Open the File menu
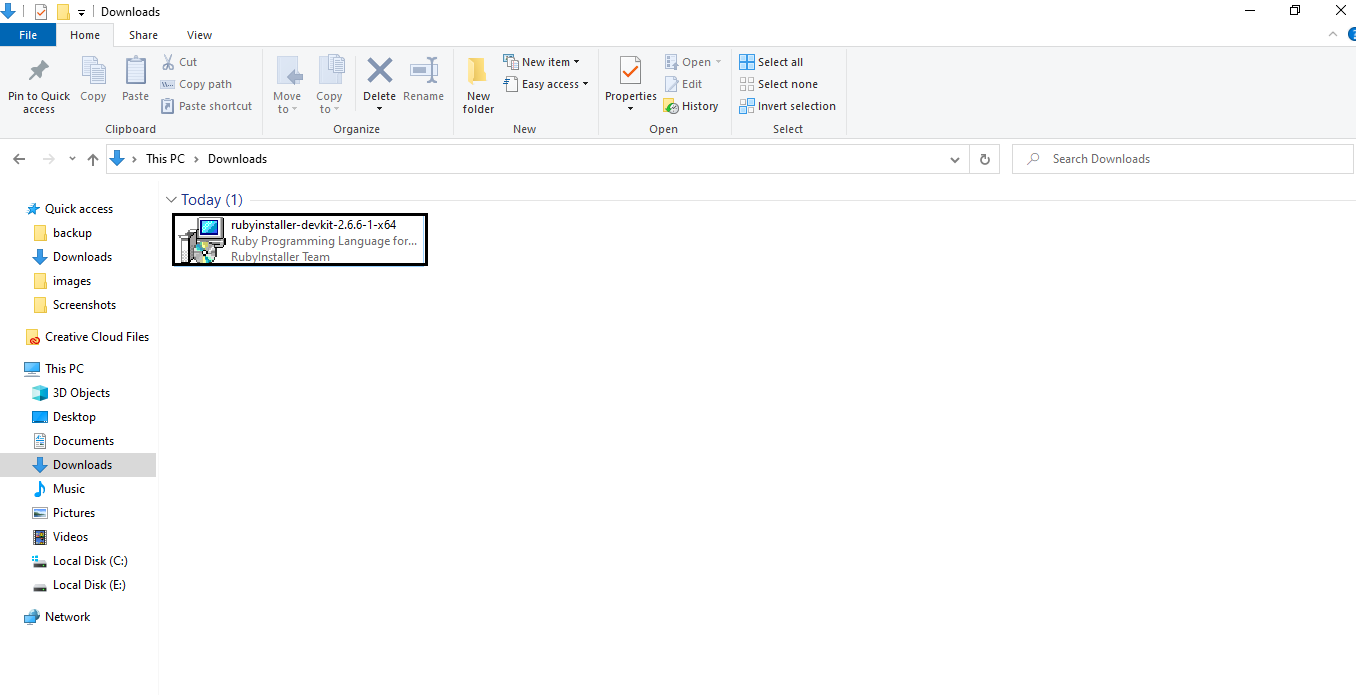 tap(28, 35)
